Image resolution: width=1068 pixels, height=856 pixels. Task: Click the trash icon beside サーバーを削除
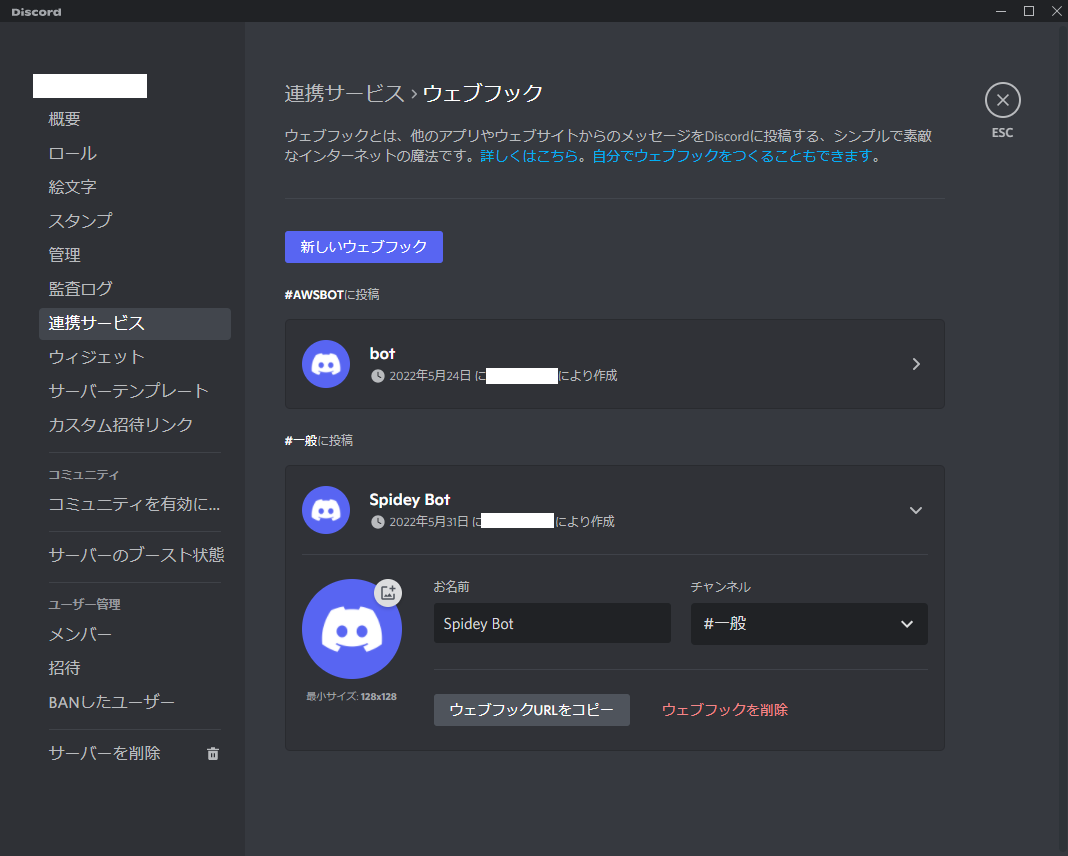(x=213, y=753)
